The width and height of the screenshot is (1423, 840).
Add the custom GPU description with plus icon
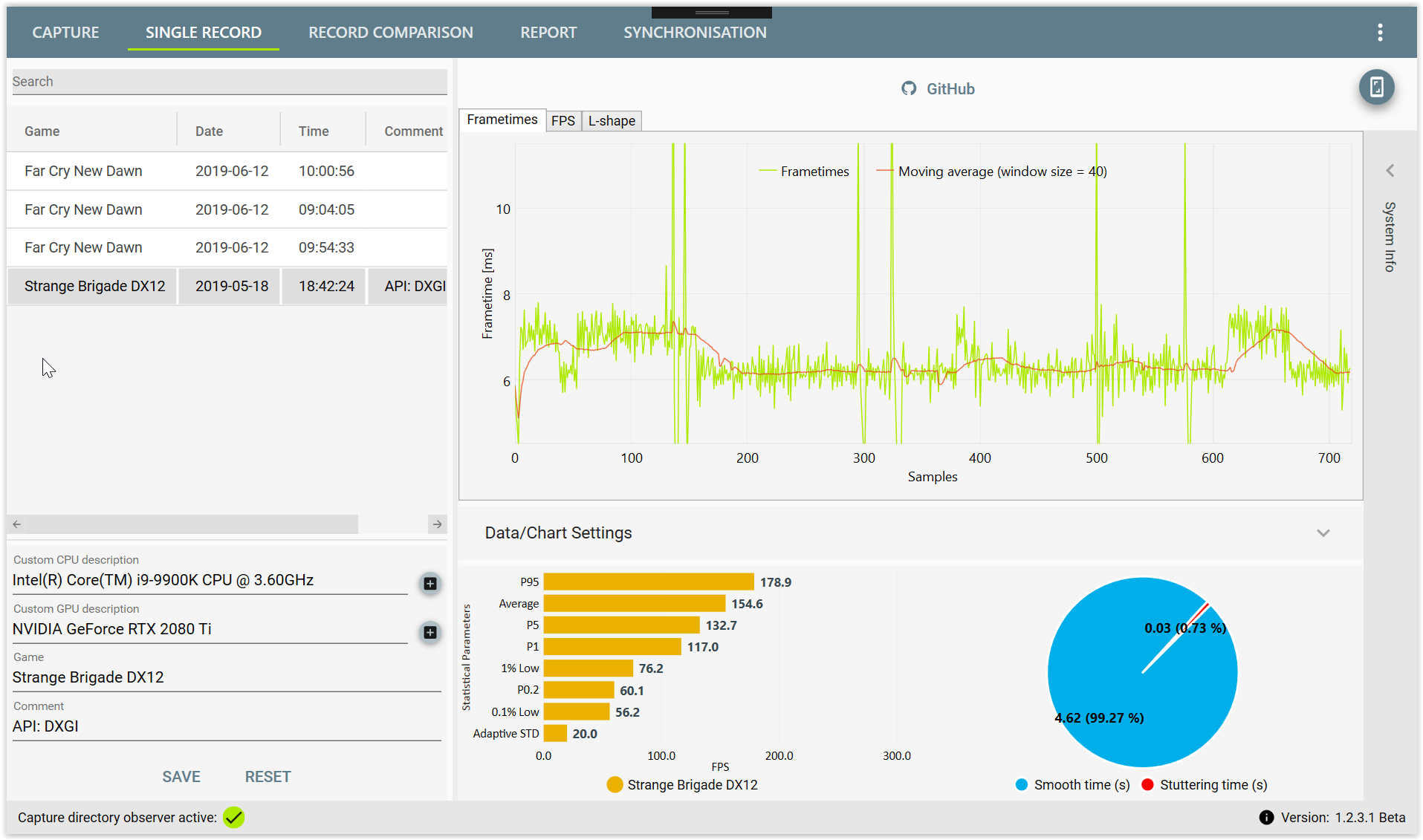click(x=430, y=632)
